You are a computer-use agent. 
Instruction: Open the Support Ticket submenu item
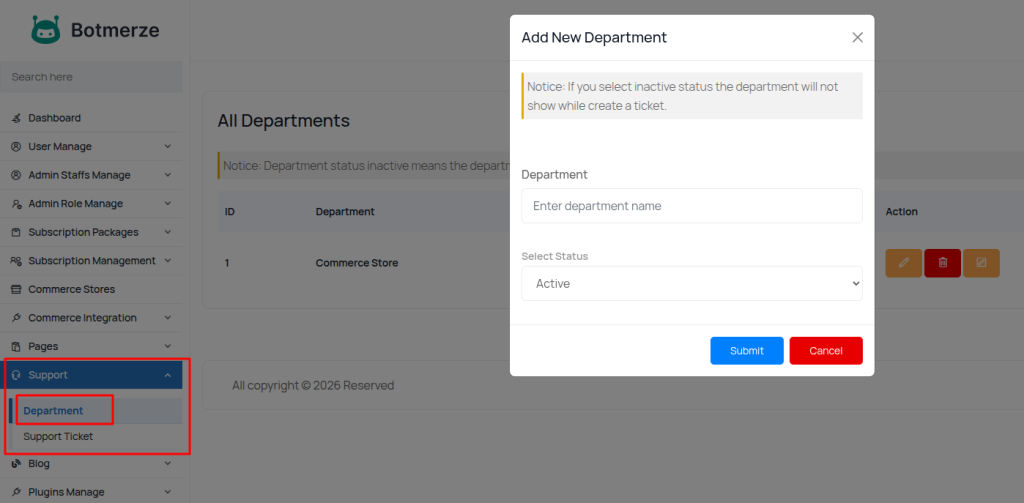tap(58, 437)
